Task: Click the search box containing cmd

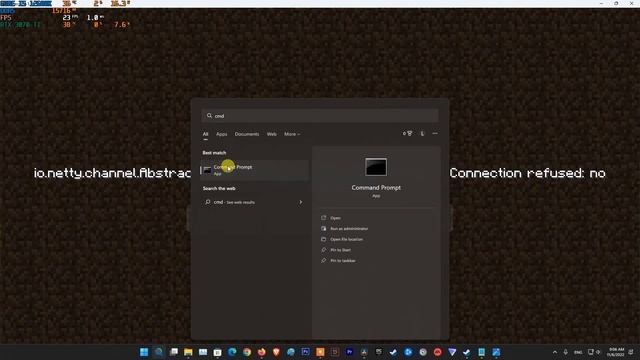Action: pos(320,116)
